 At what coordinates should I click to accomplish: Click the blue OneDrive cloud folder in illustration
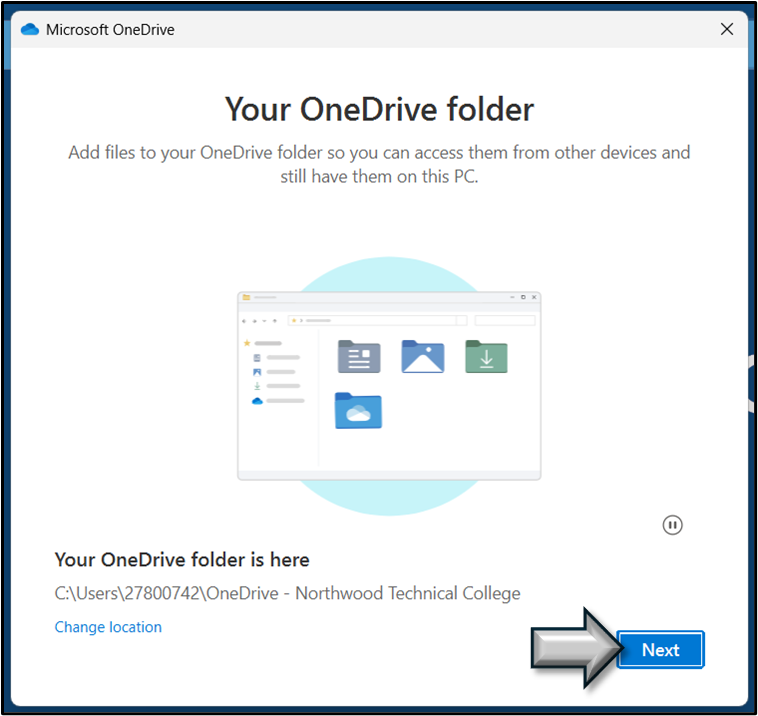358,411
